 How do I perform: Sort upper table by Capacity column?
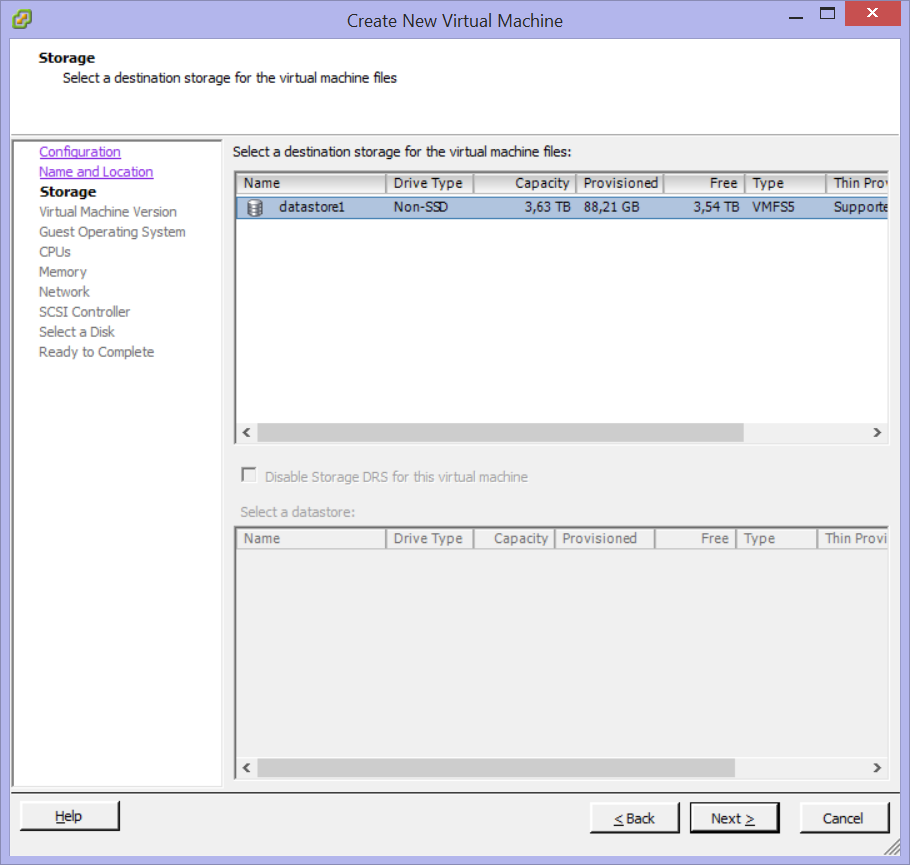pyautogui.click(x=525, y=183)
